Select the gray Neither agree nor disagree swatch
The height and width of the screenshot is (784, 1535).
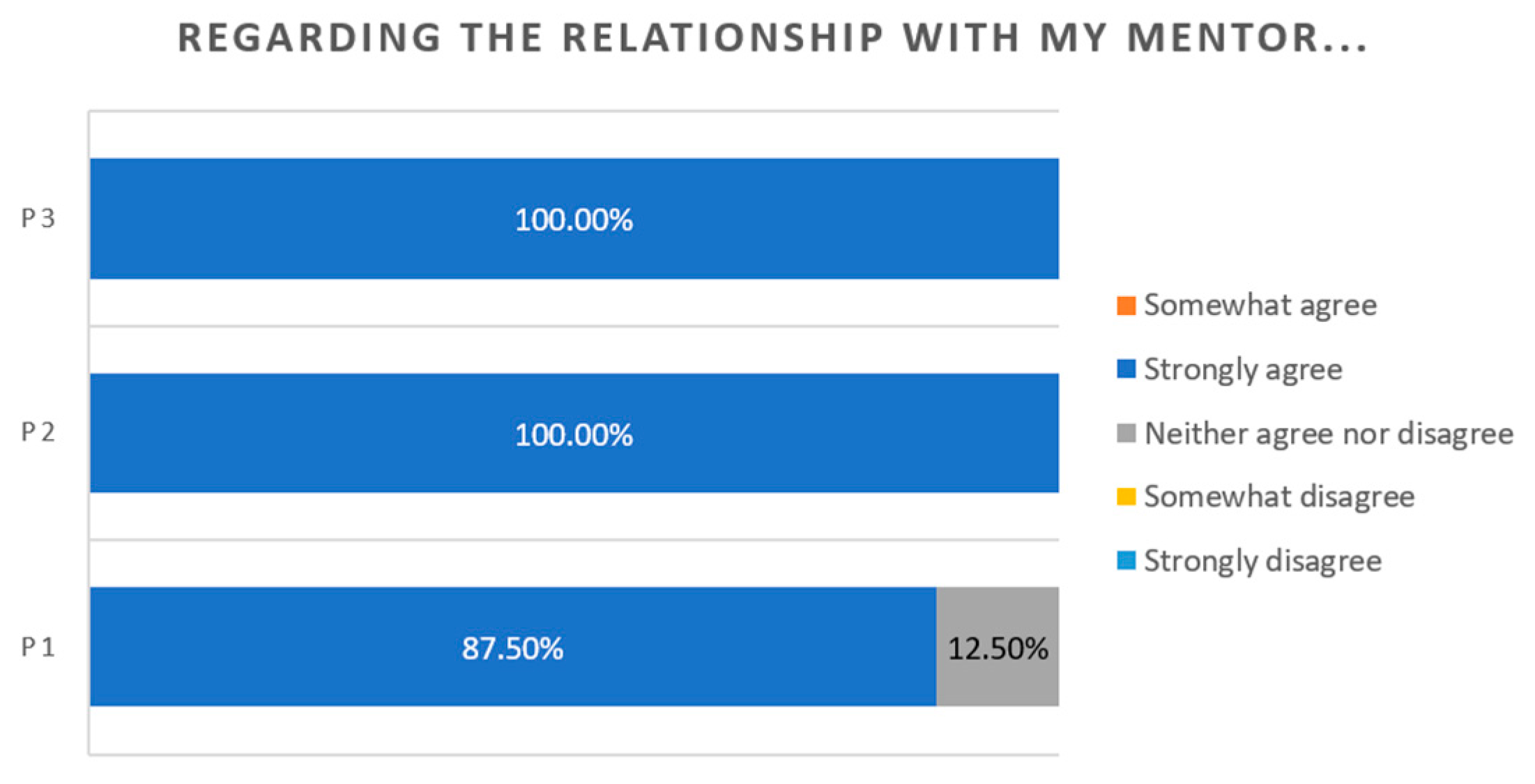(1126, 433)
